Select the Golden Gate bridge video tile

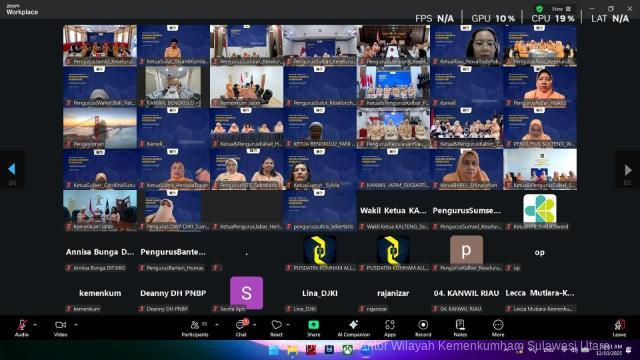(100, 128)
